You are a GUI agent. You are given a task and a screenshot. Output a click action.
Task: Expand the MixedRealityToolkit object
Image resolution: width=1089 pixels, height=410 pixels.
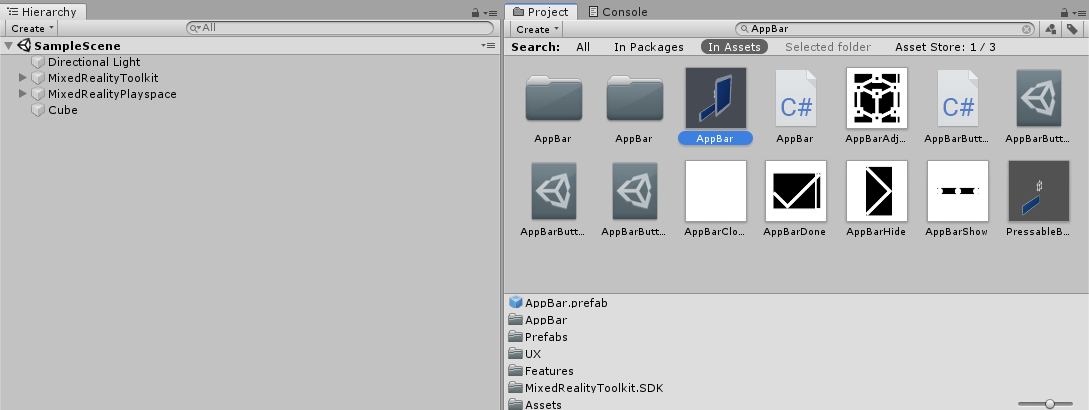(x=23, y=78)
